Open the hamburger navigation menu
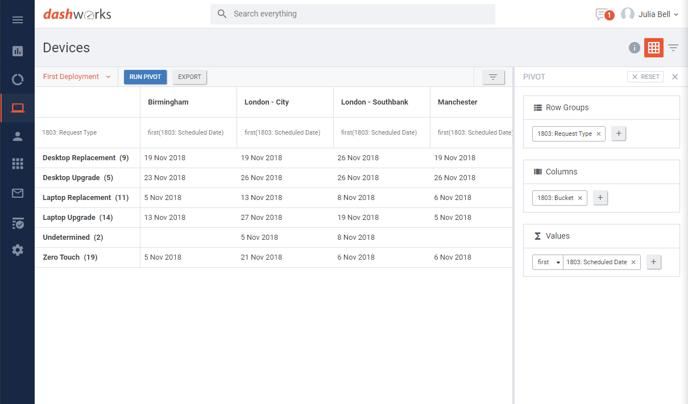The image size is (688, 404). coord(18,20)
